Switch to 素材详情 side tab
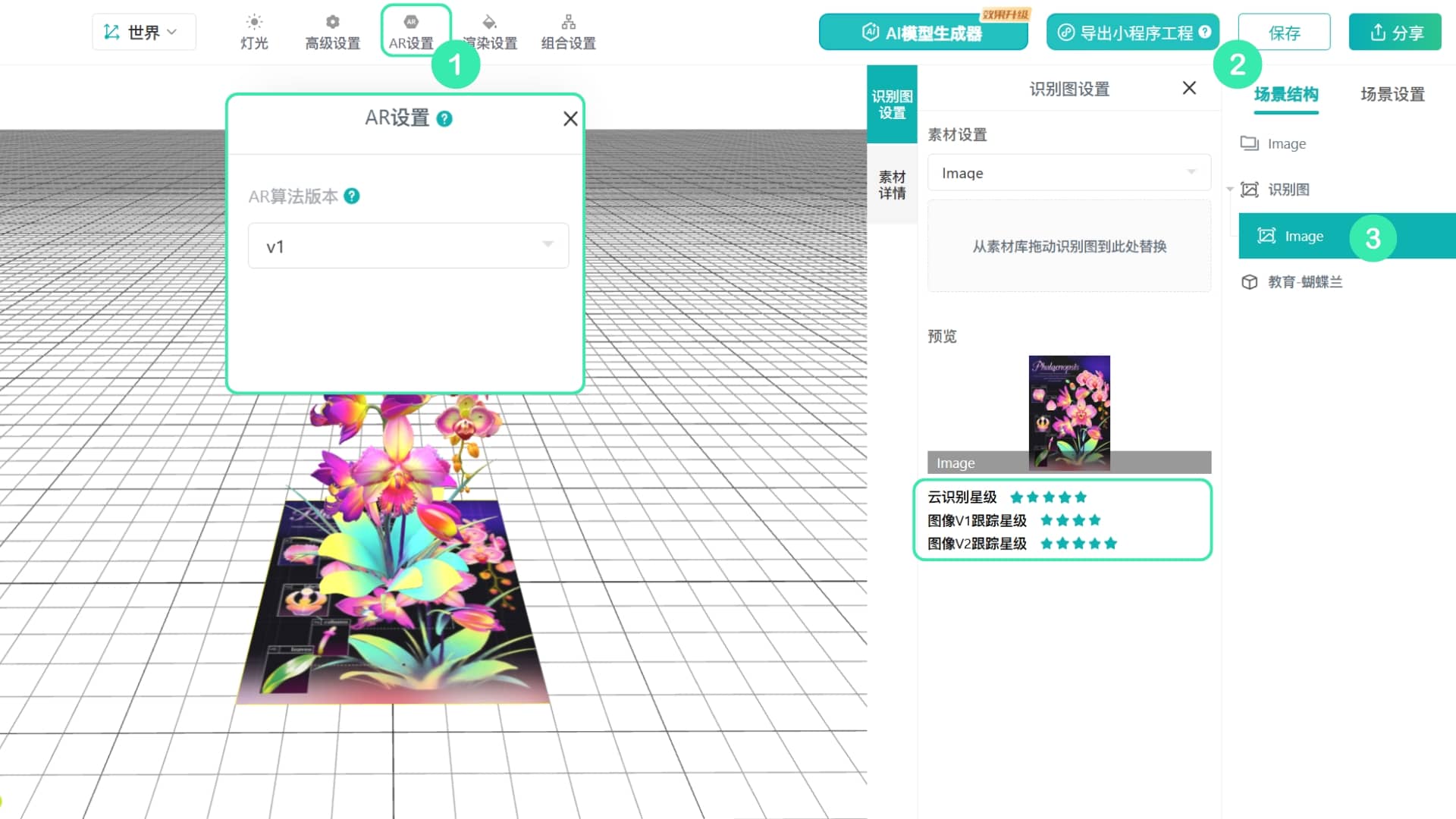The height and width of the screenshot is (819, 1456). pos(892,184)
